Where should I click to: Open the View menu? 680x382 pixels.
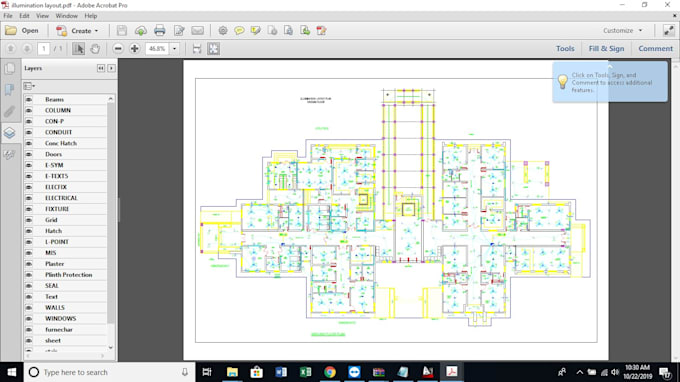[42, 16]
